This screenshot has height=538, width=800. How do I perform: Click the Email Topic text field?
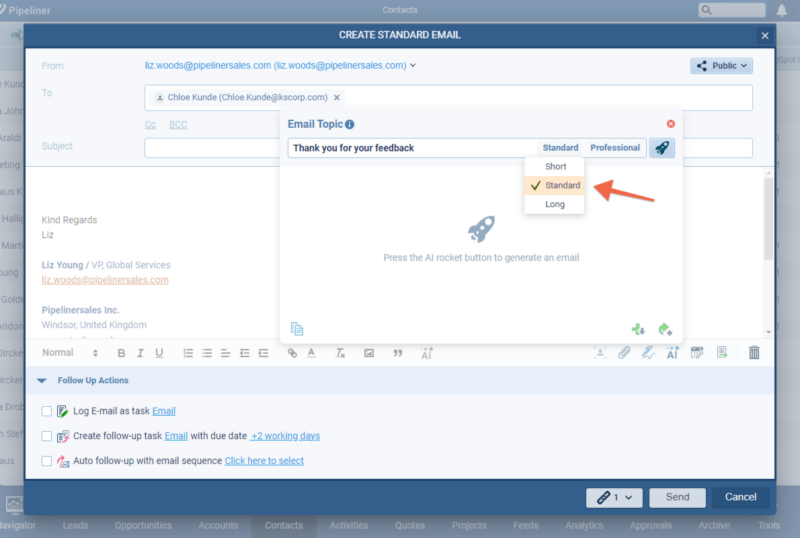tap(410, 148)
